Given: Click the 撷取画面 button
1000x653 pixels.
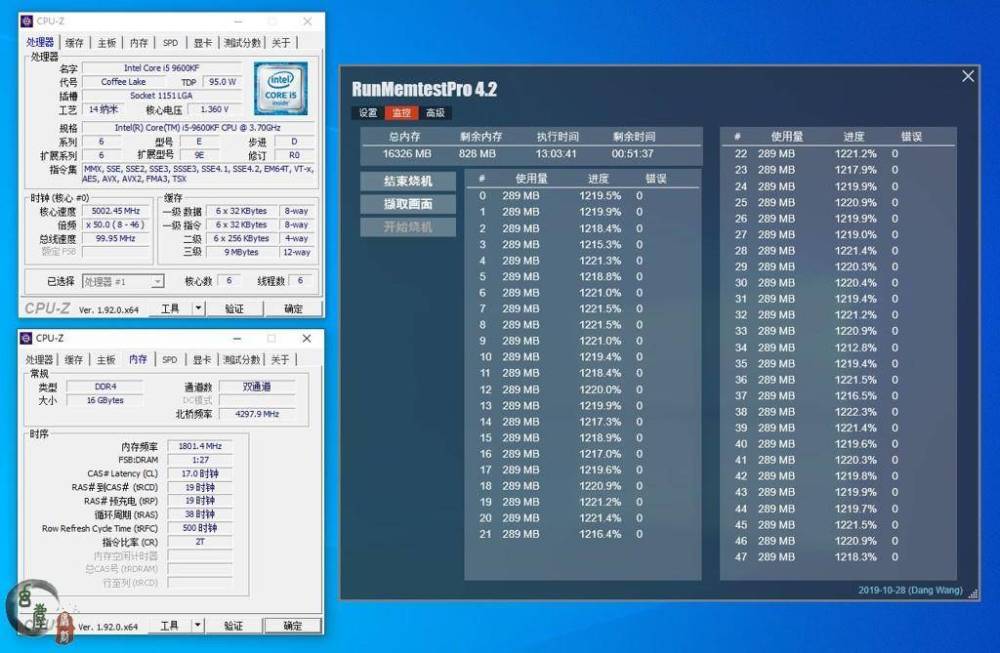Looking at the screenshot, I should coord(408,204).
